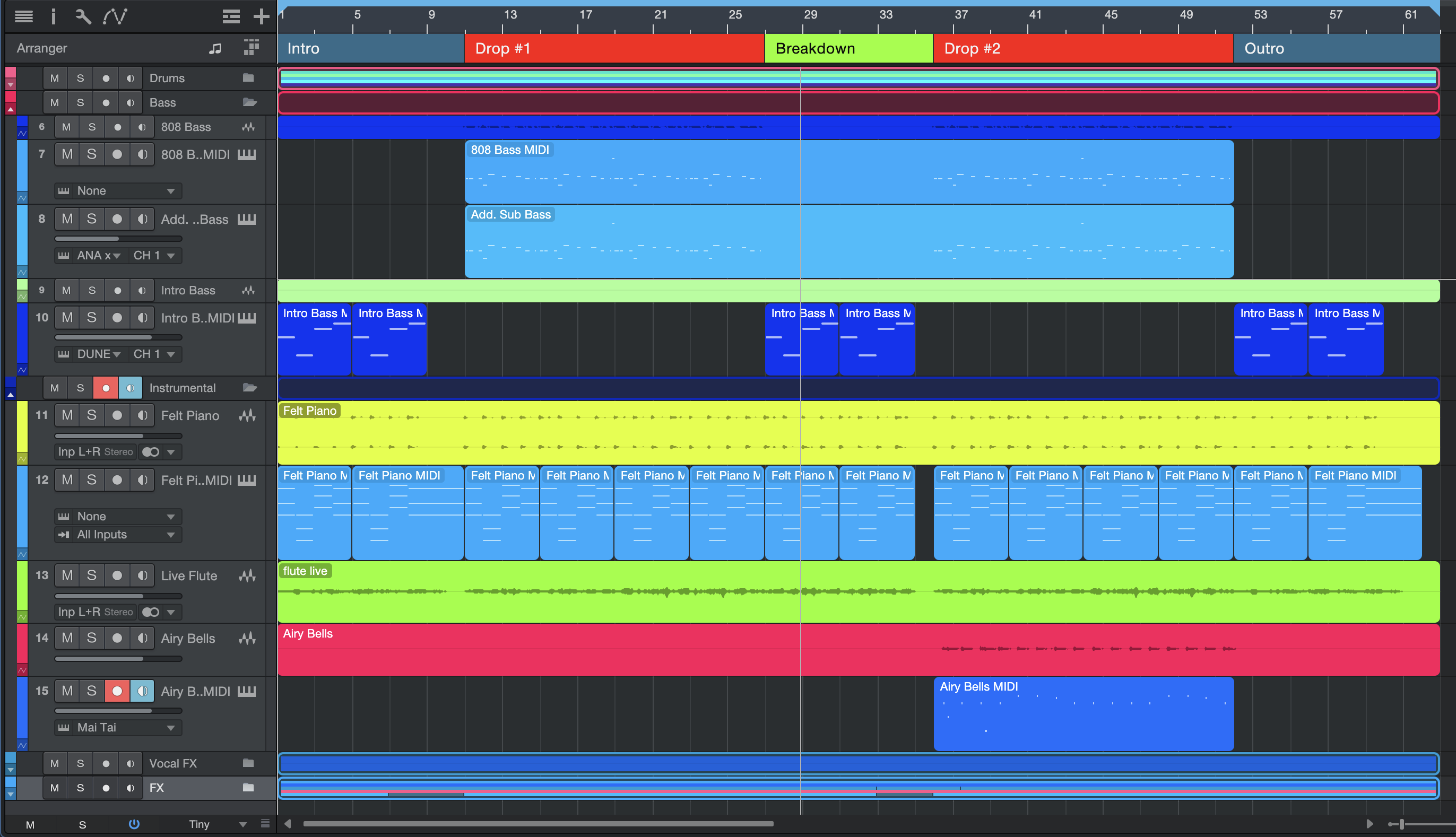Show automation with the curve icon
Screen dimensions: 1456x837
(x=115, y=16)
